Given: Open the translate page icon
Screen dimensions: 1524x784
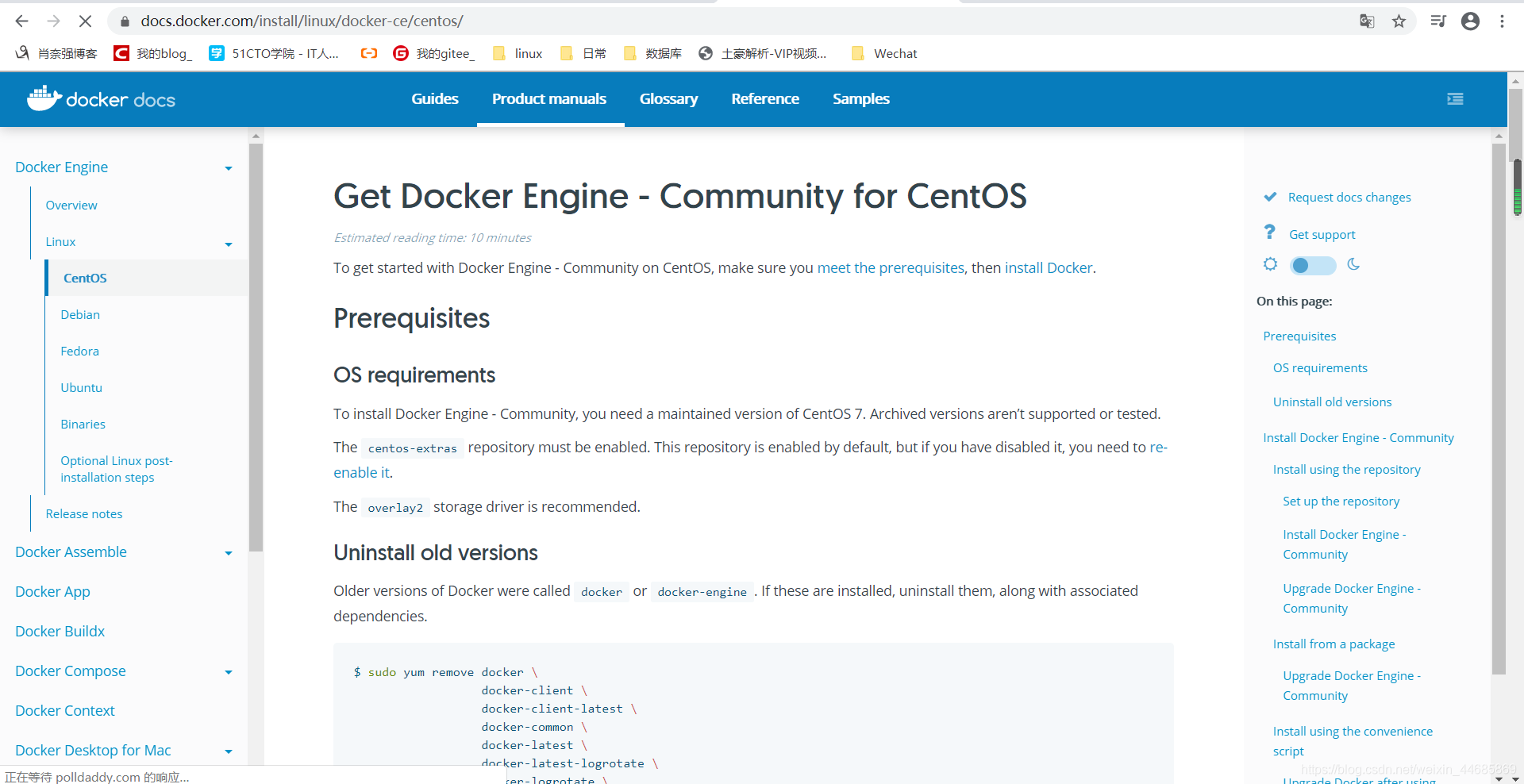Looking at the screenshot, I should tap(1367, 21).
